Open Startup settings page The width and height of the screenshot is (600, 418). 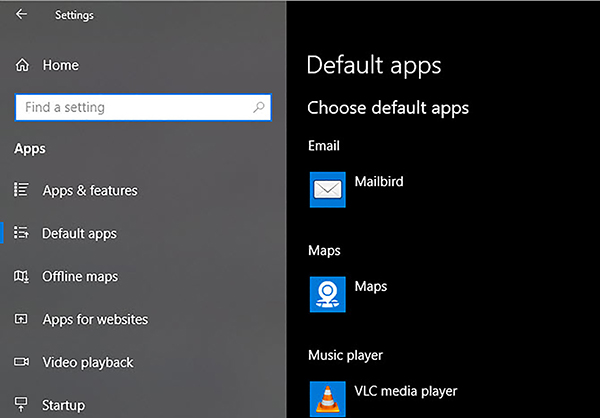click(64, 405)
